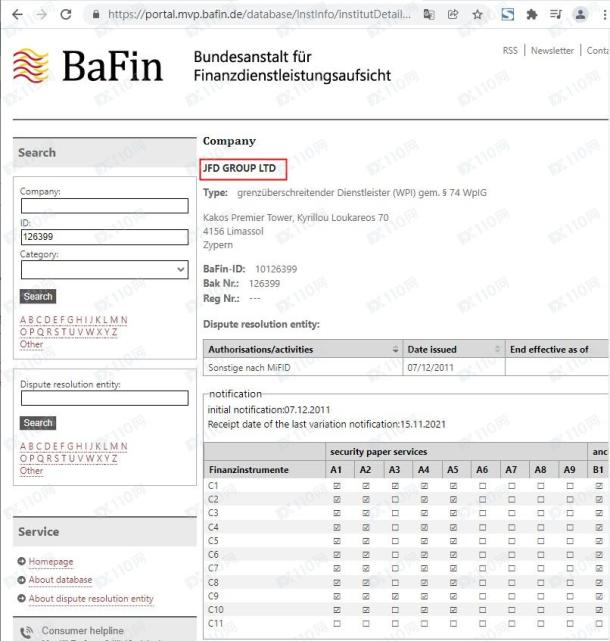Click the BaFin logo
Screen dimensions: 610x641
point(88,65)
